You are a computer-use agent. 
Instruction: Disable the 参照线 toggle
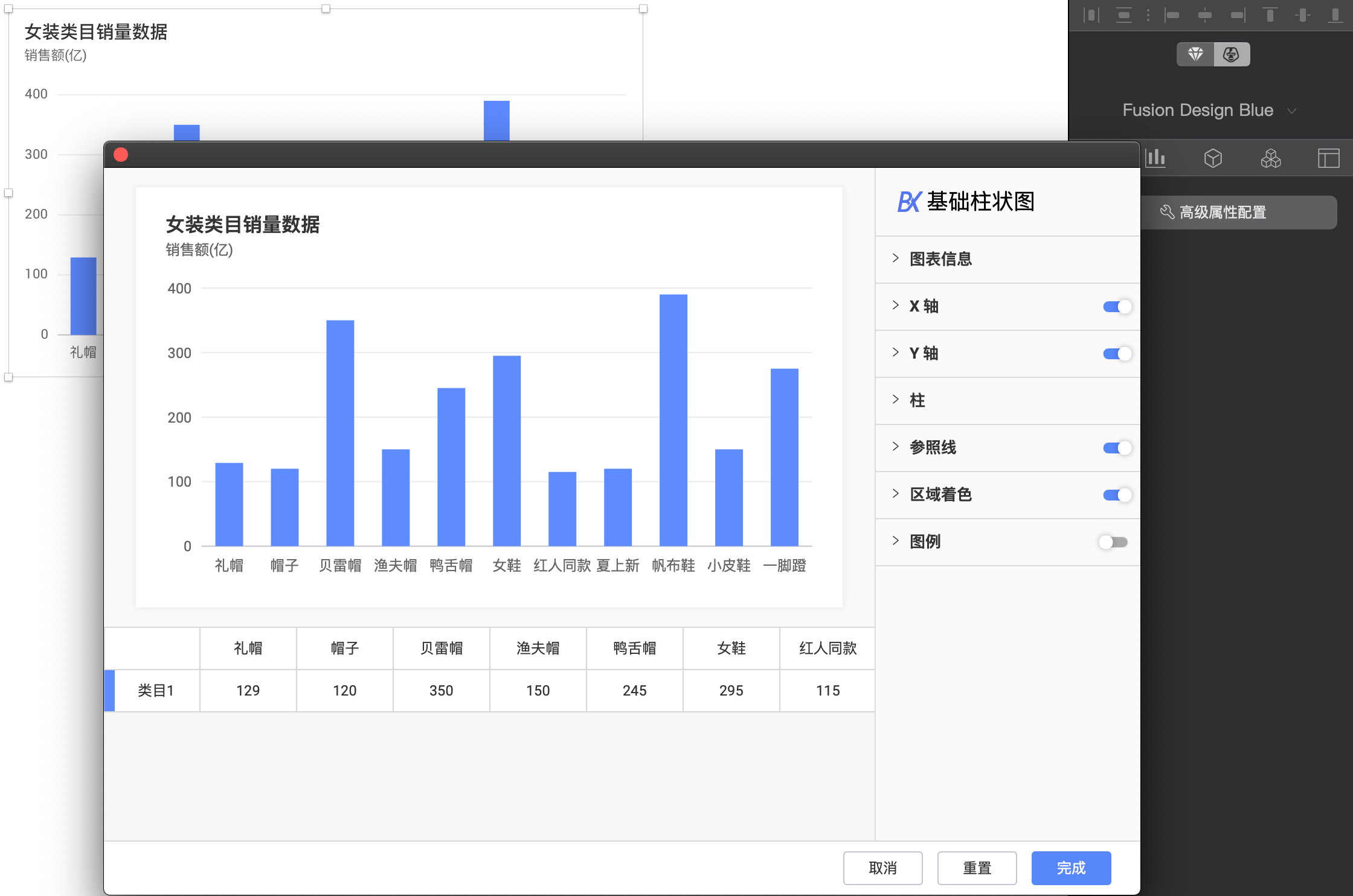point(1116,448)
